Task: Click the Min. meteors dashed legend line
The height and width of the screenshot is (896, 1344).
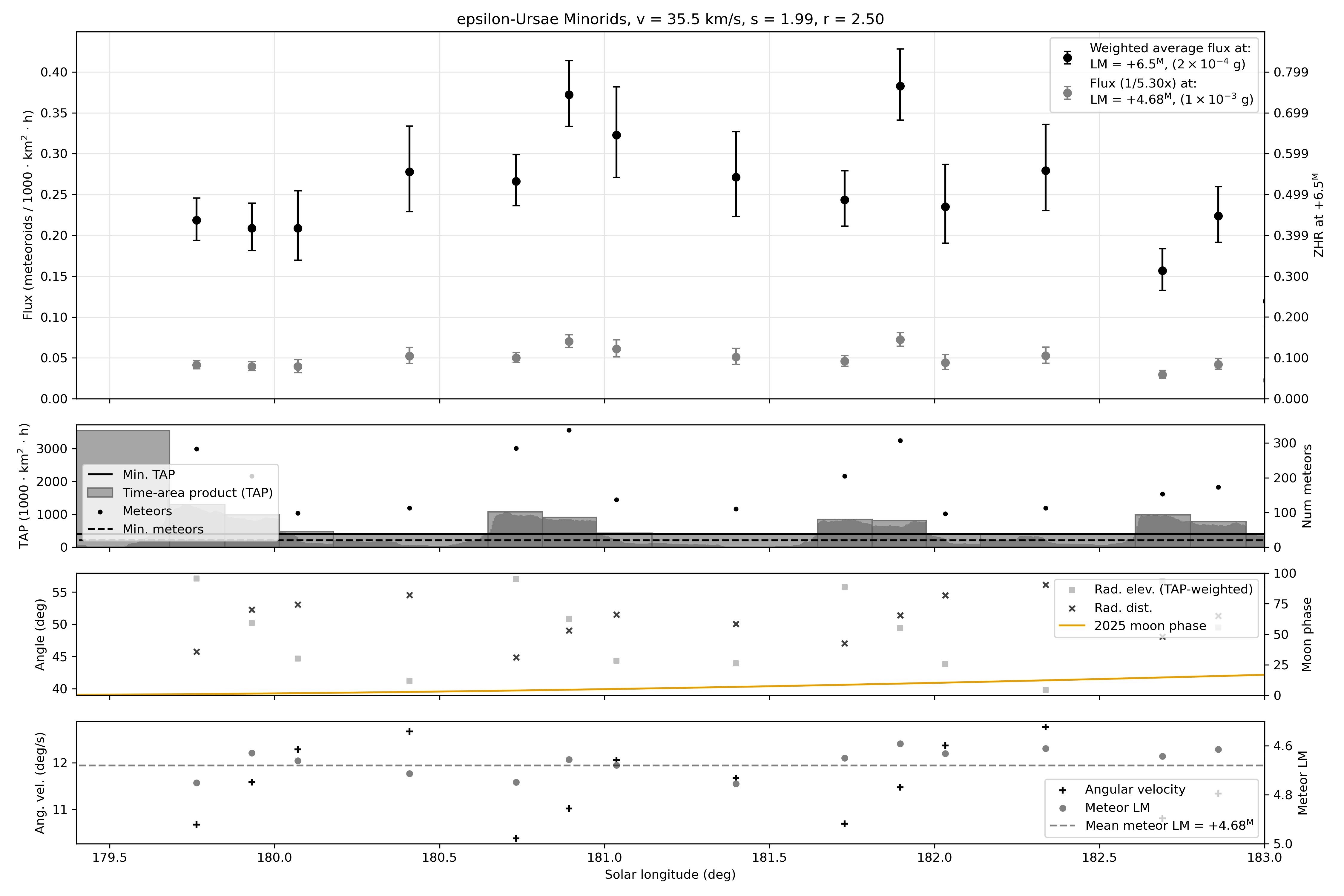Action: [x=100, y=529]
